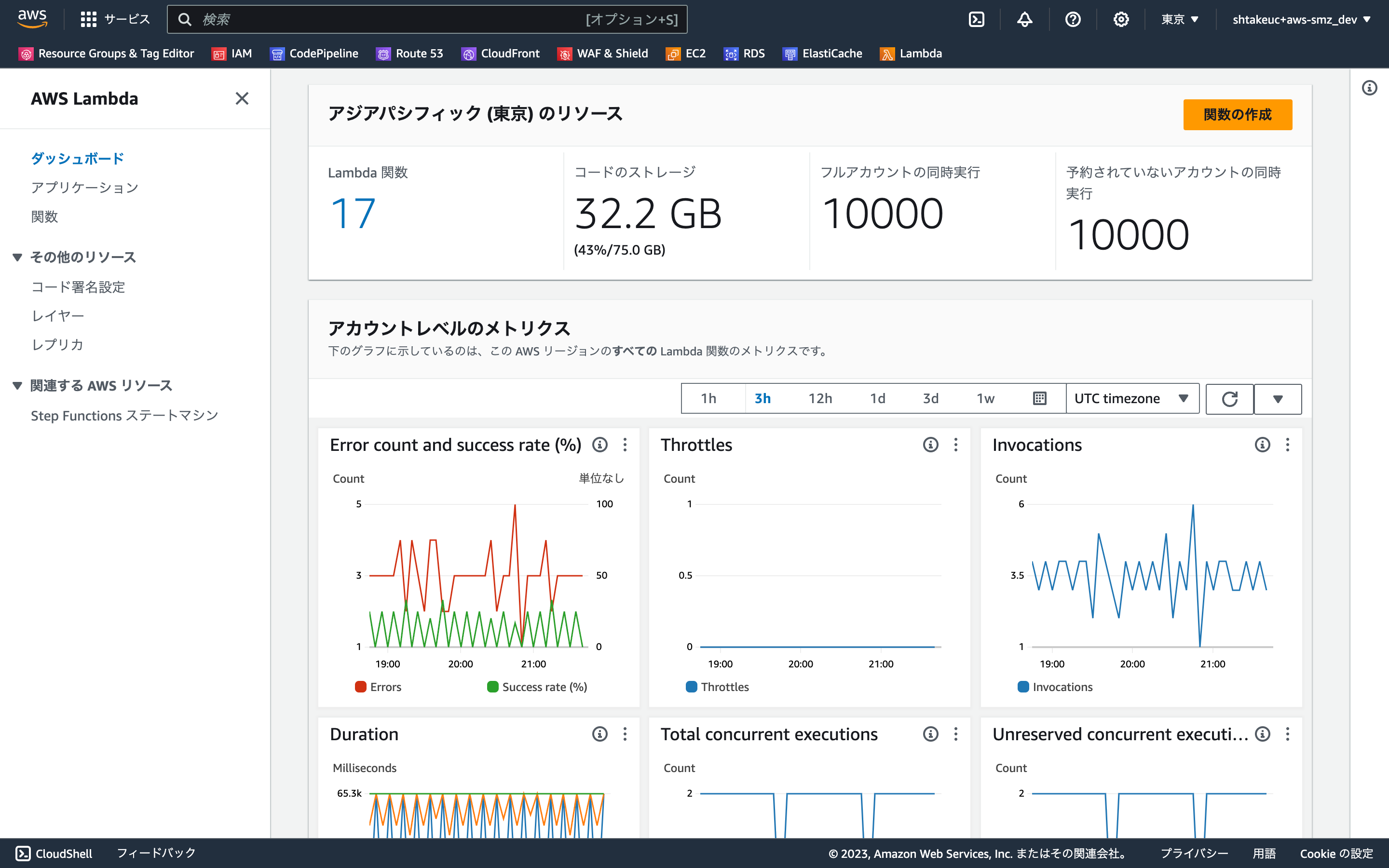
Task: Show info for the Unreserved concurrent executions graph
Action: point(1262,734)
